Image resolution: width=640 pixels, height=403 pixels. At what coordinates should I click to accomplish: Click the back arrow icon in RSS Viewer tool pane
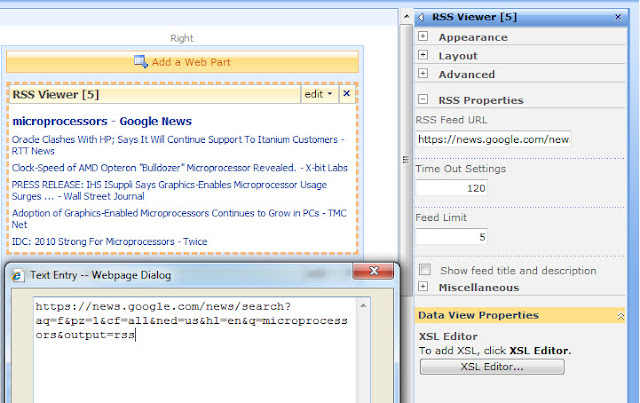click(421, 17)
